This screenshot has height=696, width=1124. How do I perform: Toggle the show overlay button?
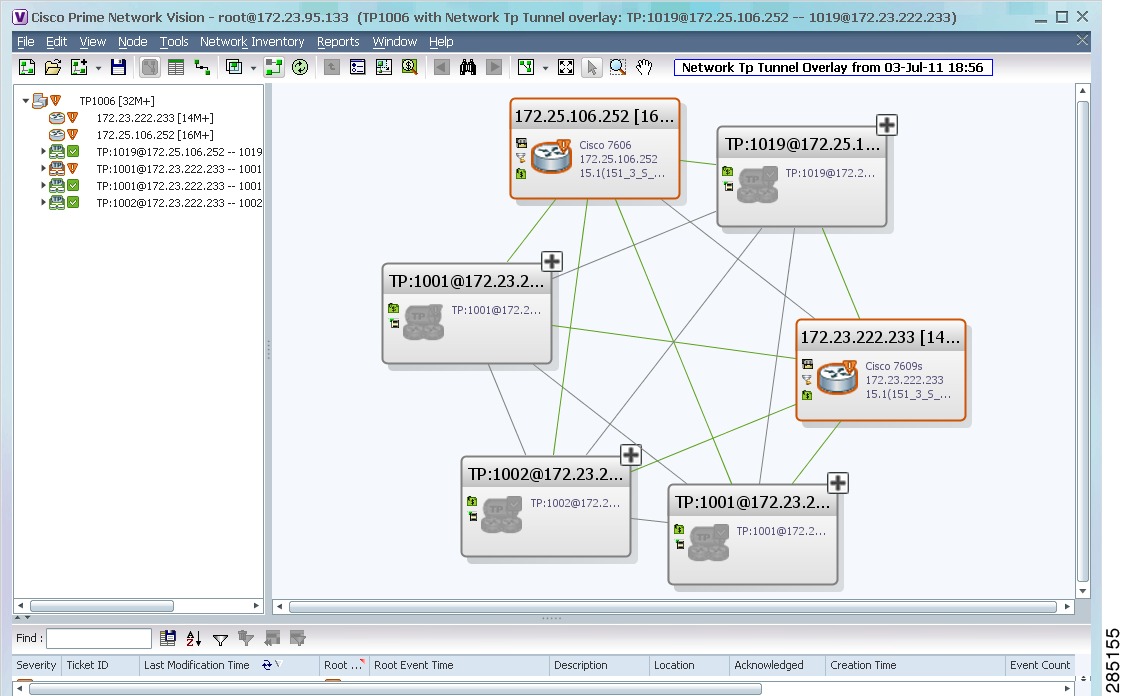273,67
